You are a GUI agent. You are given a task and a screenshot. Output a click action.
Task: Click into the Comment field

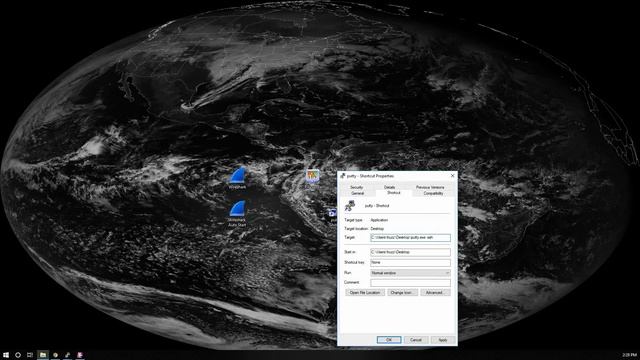[x=410, y=282]
